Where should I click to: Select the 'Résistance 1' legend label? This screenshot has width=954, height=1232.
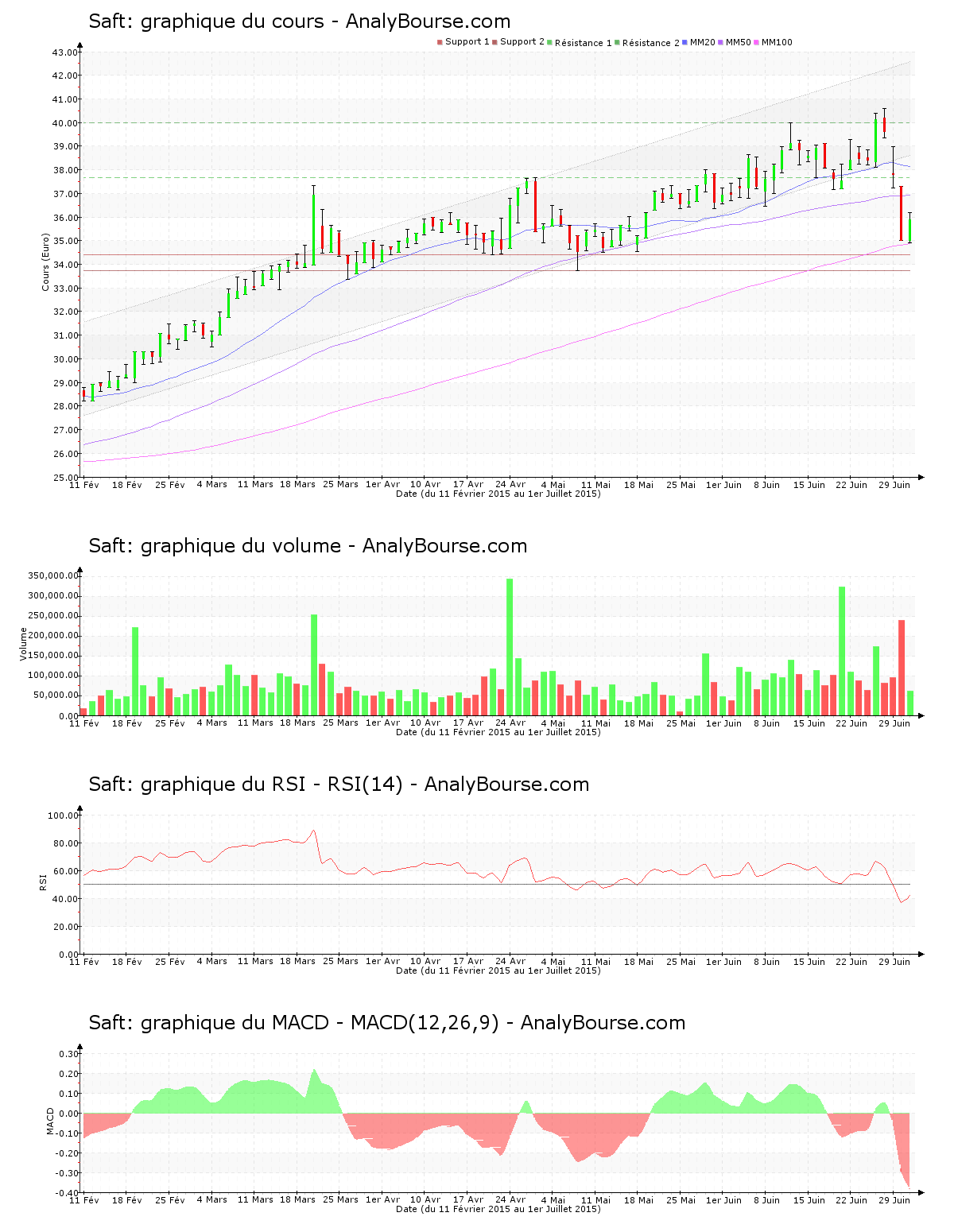[583, 42]
